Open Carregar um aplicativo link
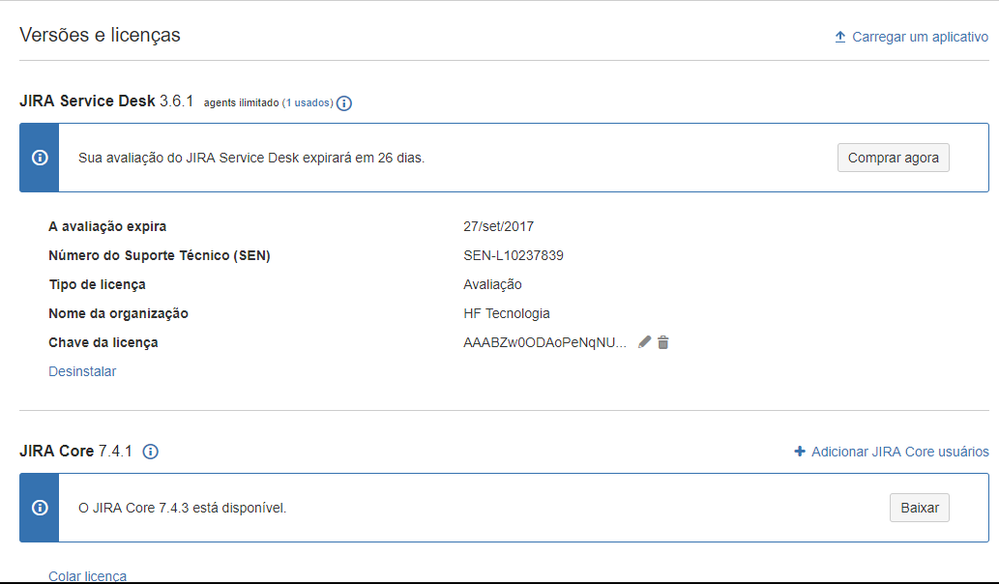The width and height of the screenshot is (999, 584). (x=920, y=37)
